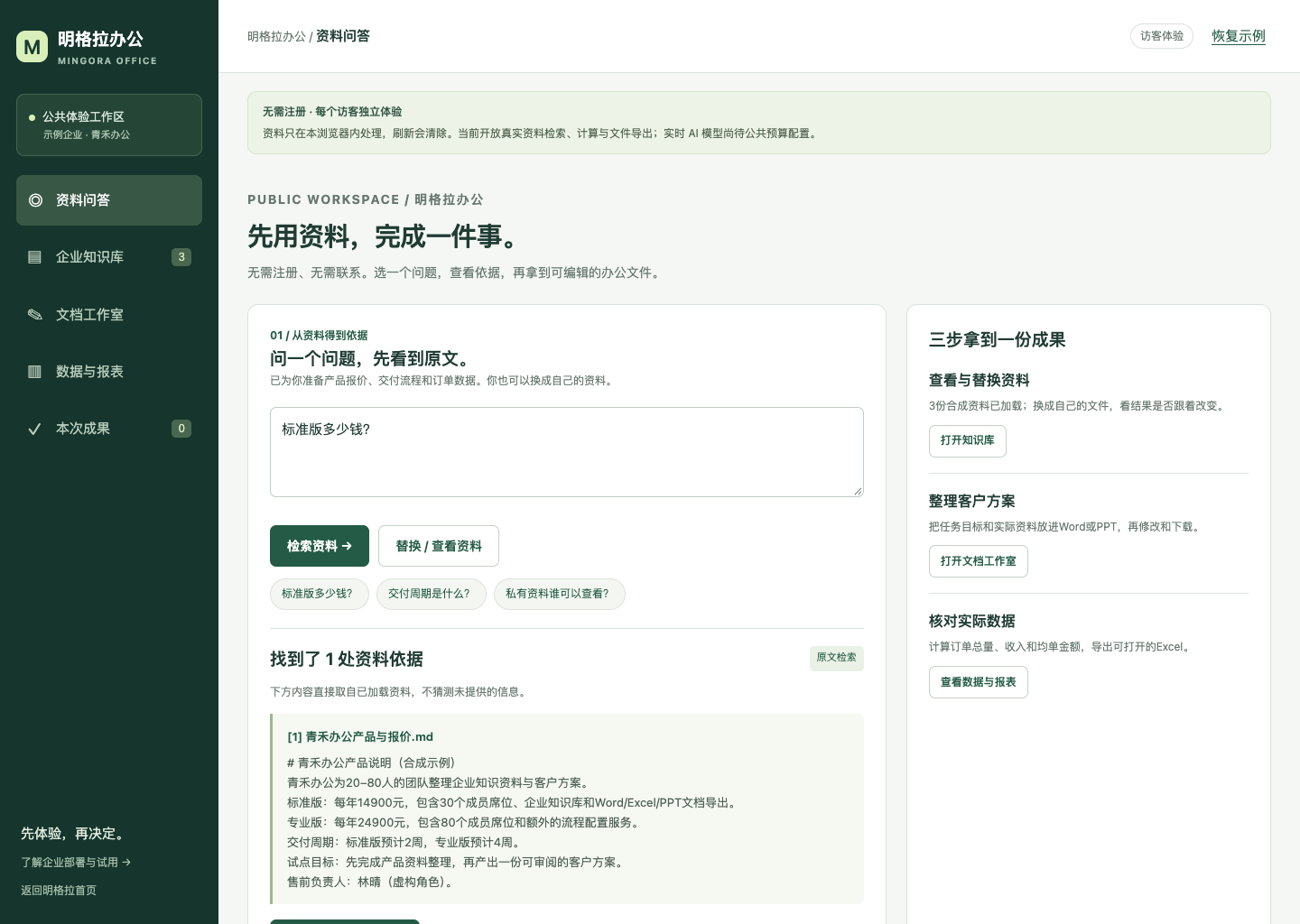Click the 查看数据与报表 button
This screenshot has width=1300, height=924.
click(978, 682)
